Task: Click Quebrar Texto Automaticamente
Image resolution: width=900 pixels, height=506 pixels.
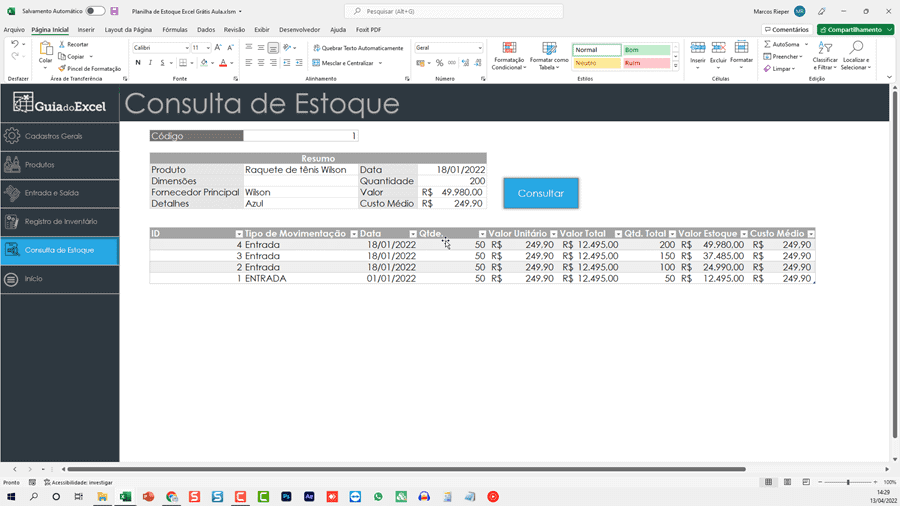Action: pyautogui.click(x=358, y=48)
